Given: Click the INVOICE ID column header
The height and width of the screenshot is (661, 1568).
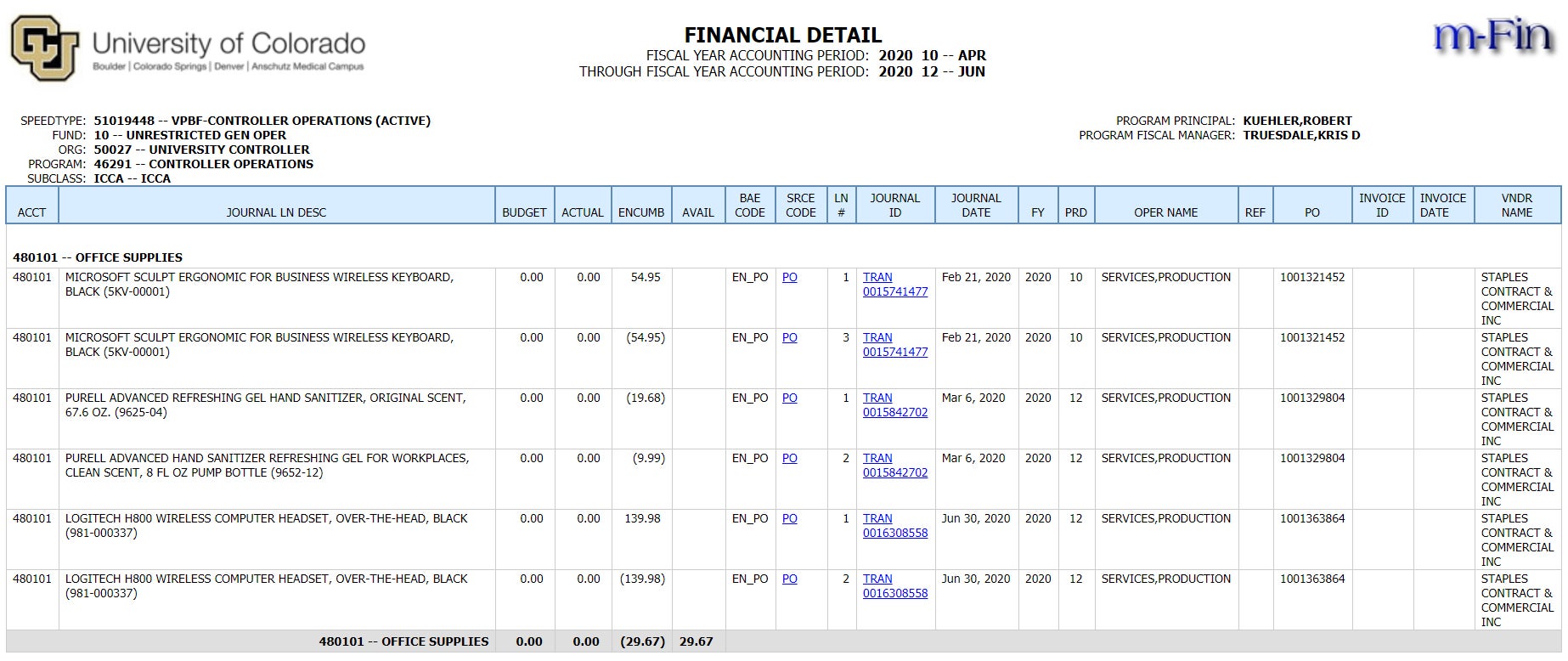Looking at the screenshot, I should 1382,205.
